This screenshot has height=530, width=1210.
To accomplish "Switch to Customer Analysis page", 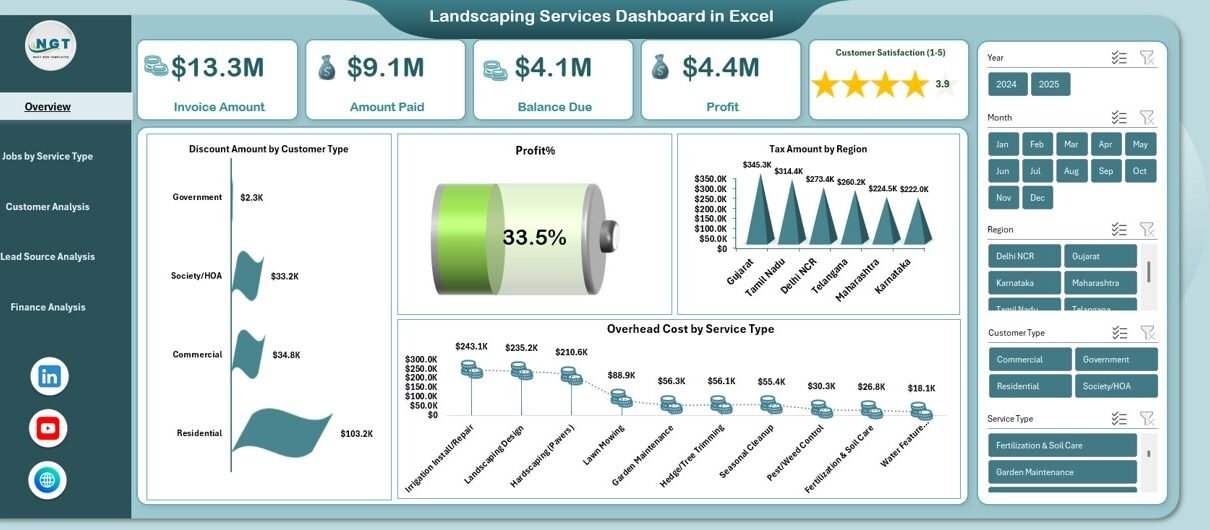I will (48, 207).
